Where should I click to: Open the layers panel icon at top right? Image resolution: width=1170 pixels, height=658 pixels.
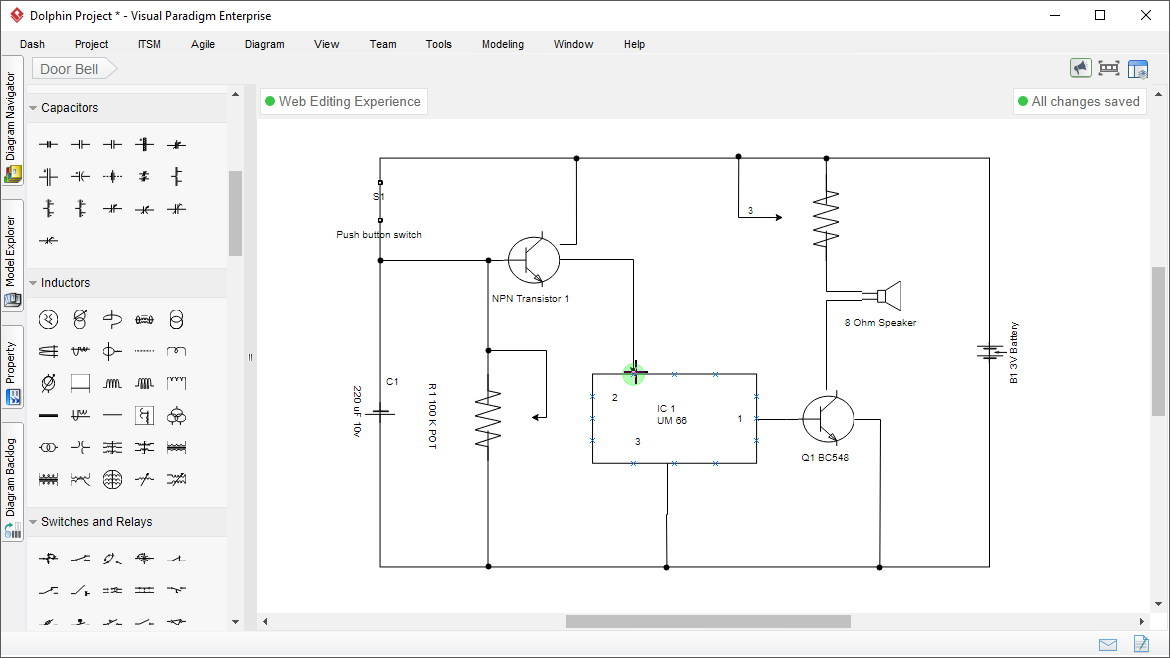pos(1138,68)
